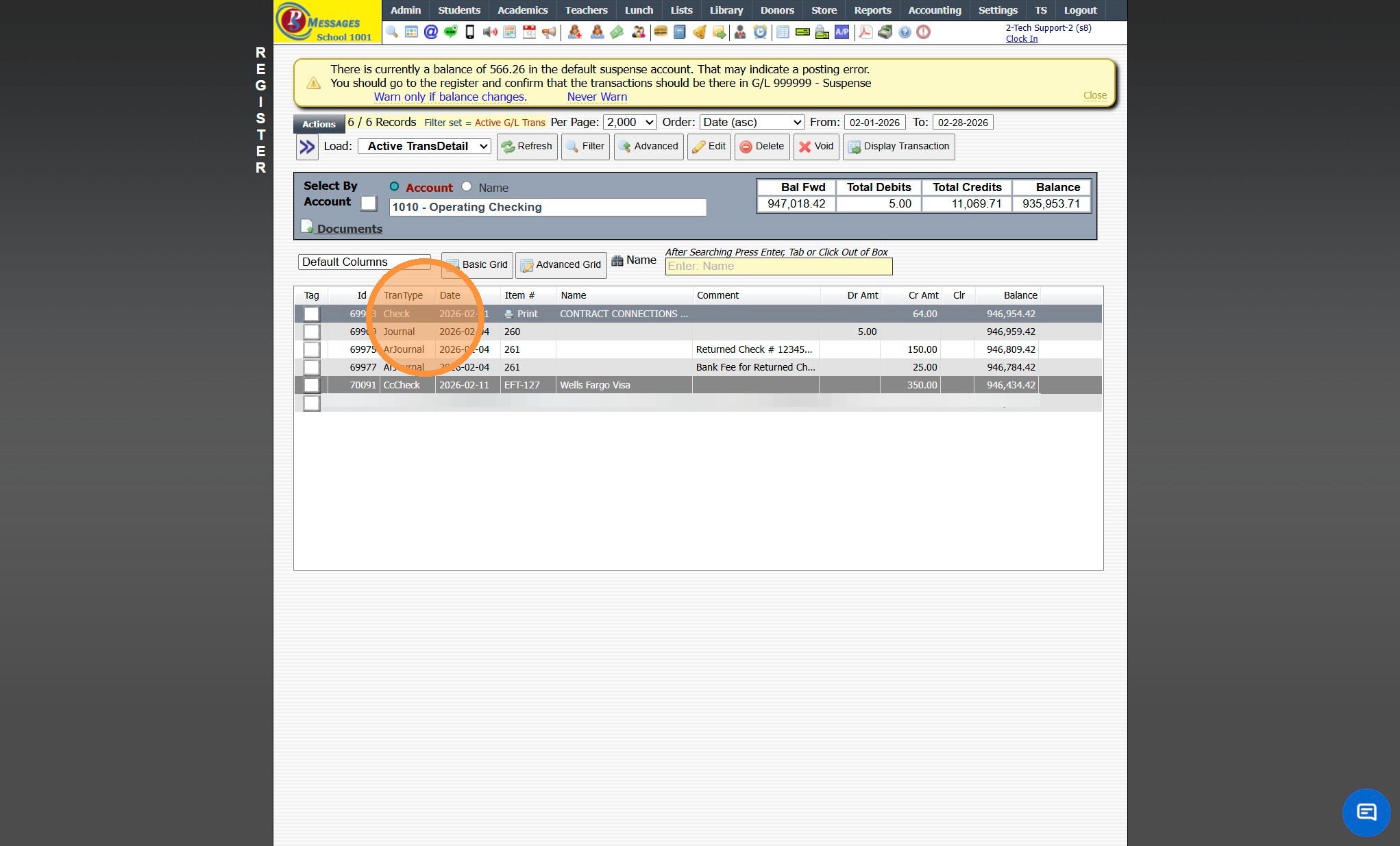Image resolution: width=1400 pixels, height=846 pixels.
Task: Click the Void button
Action: pyautogui.click(x=816, y=147)
